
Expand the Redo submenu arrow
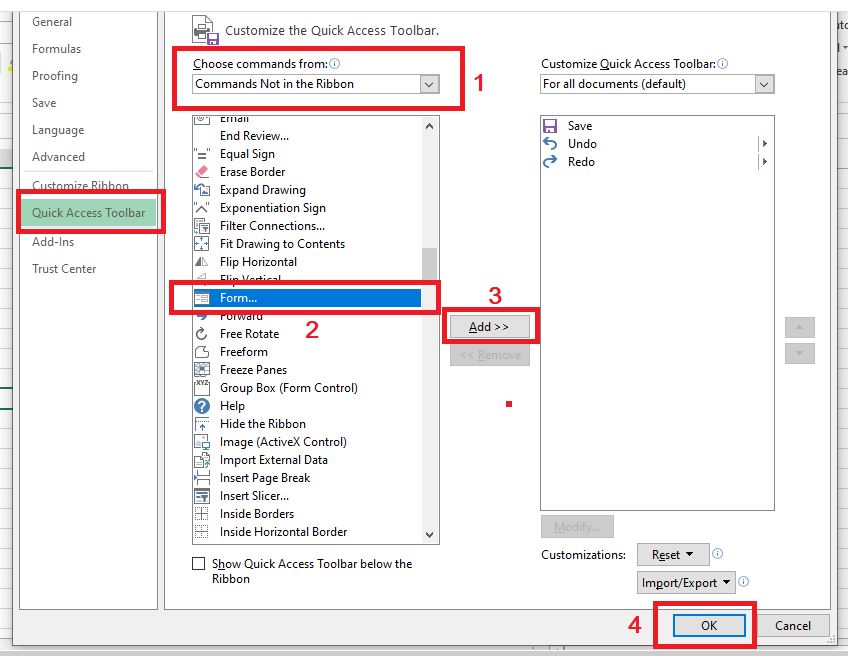tap(764, 162)
